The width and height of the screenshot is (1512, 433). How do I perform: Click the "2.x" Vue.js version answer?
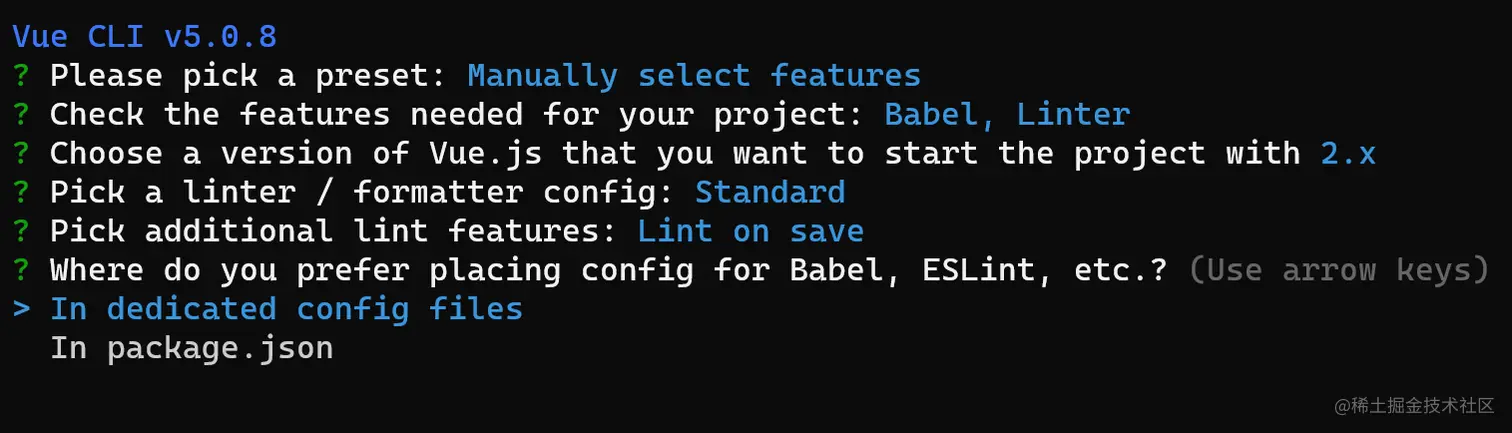(1348, 154)
